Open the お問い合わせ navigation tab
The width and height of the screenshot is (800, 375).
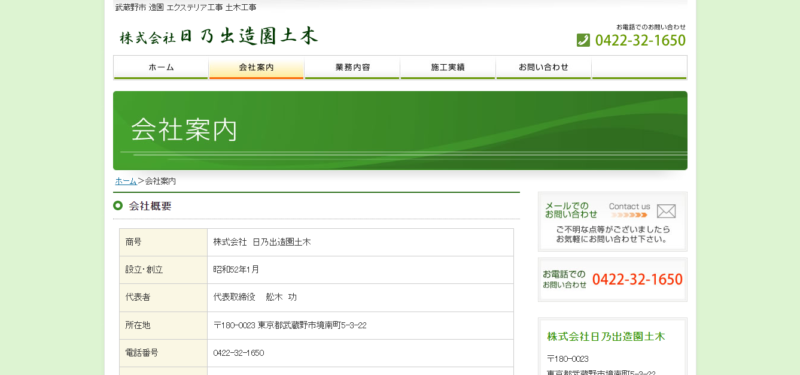pos(543,67)
